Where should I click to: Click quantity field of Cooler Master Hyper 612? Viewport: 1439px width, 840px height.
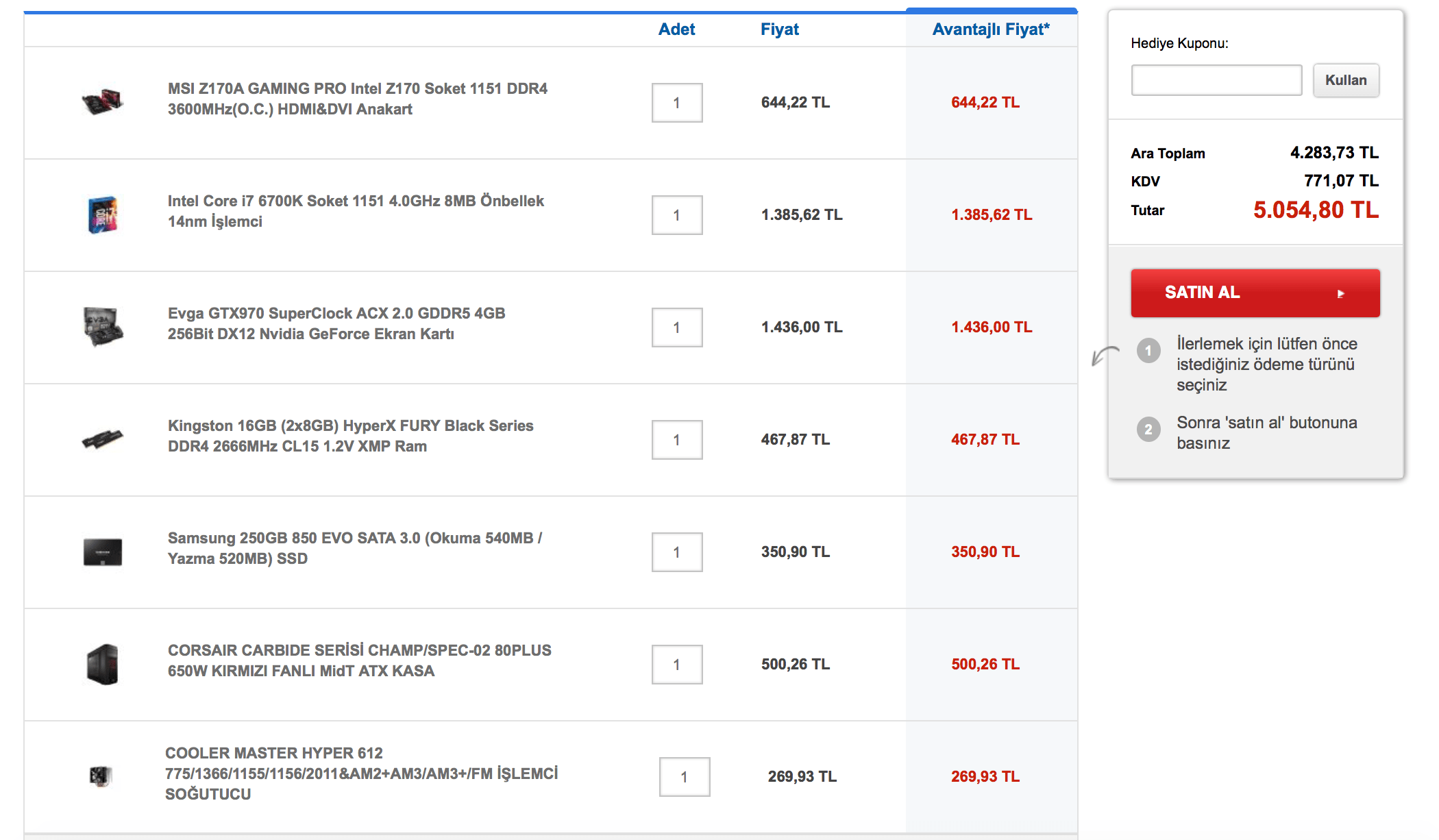[x=684, y=777]
